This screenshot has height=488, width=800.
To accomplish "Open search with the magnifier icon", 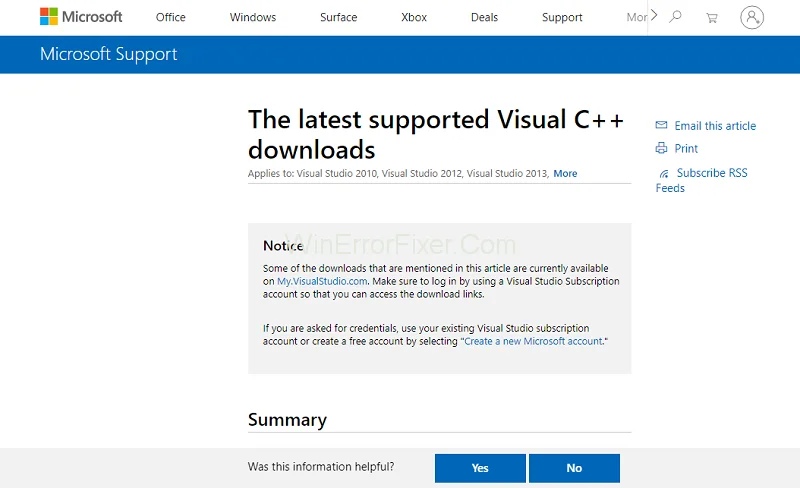I will [x=676, y=17].
